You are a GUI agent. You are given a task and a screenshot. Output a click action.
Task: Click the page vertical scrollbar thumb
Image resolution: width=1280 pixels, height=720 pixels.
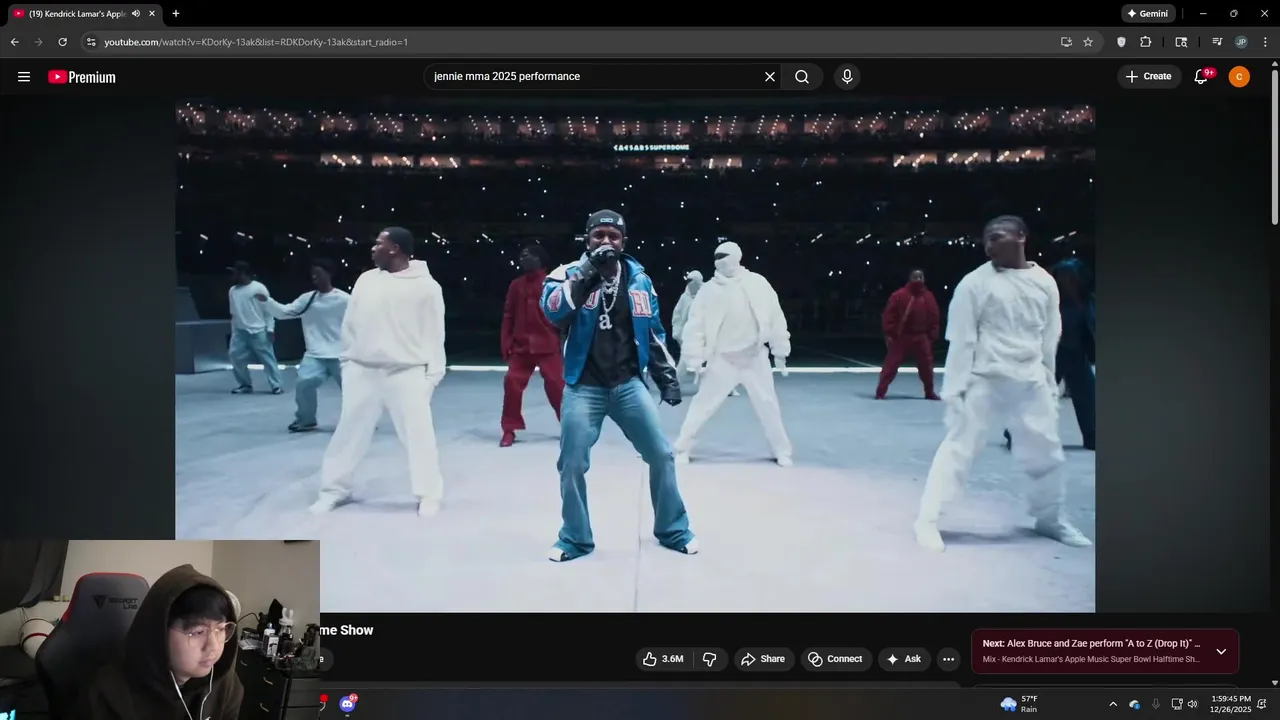[1274, 147]
